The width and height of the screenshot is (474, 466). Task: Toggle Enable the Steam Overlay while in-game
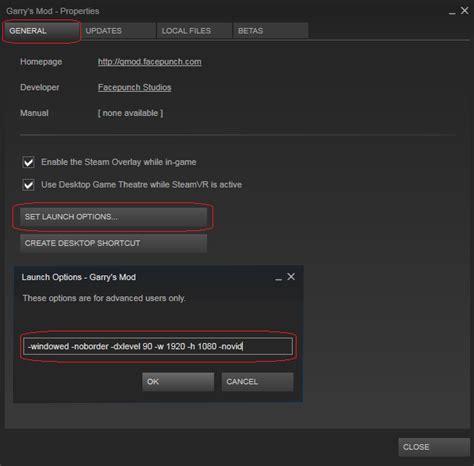tap(28, 162)
